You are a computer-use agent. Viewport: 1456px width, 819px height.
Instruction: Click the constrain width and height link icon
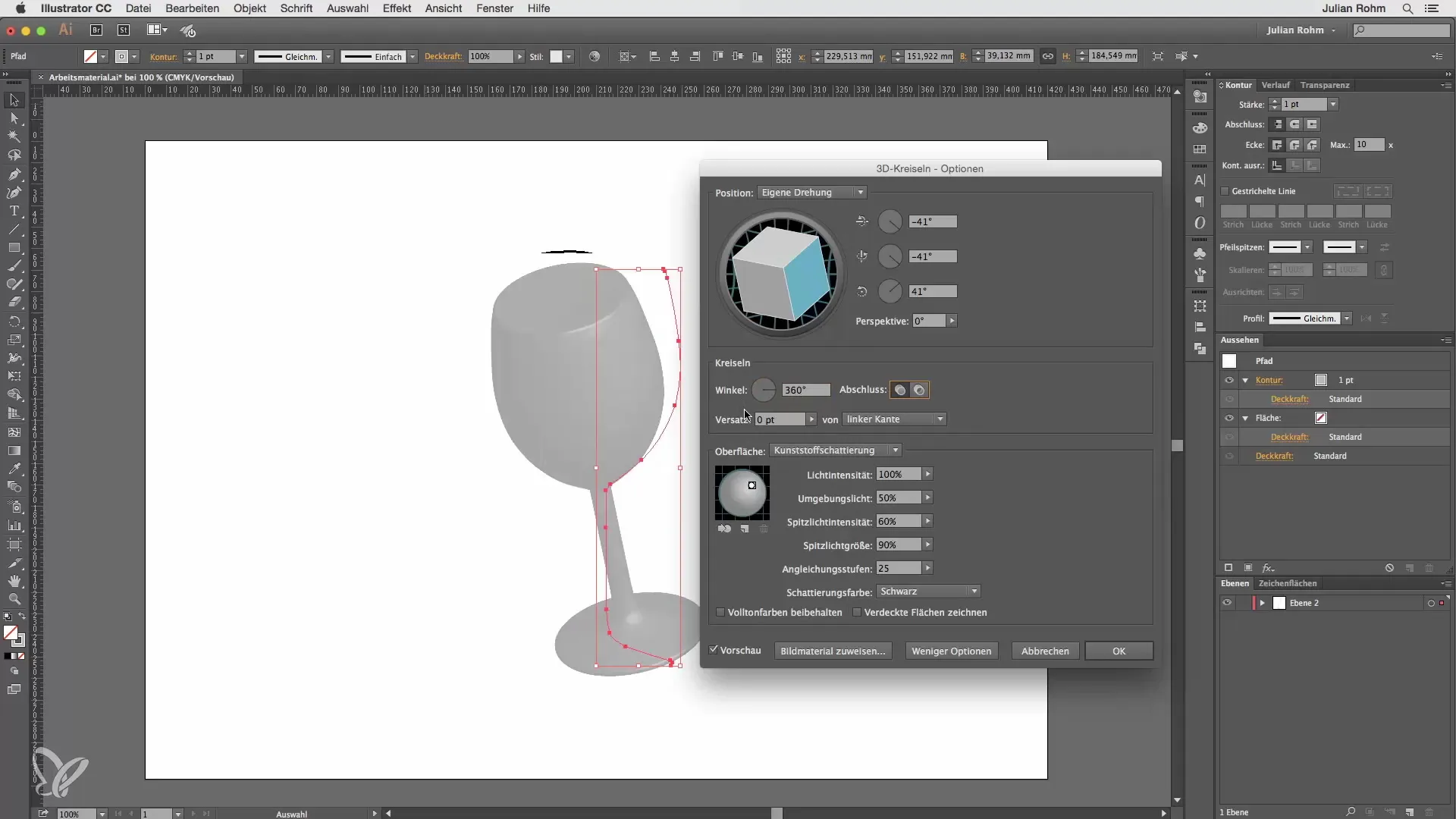[x=1047, y=56]
